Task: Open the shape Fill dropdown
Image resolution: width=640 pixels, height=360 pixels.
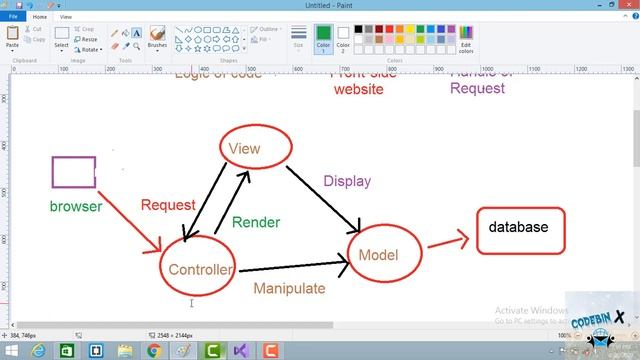Action: 261,40
